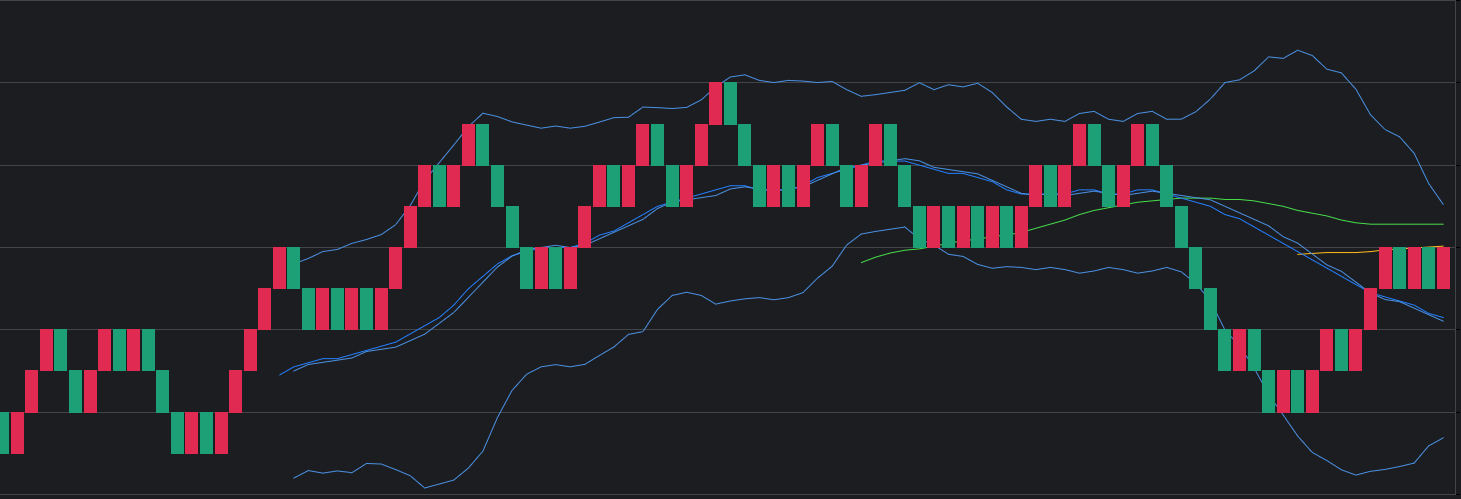The image size is (1461, 499).
Task: Click the right end of the lower band
Action: pyautogui.click(x=1443, y=437)
